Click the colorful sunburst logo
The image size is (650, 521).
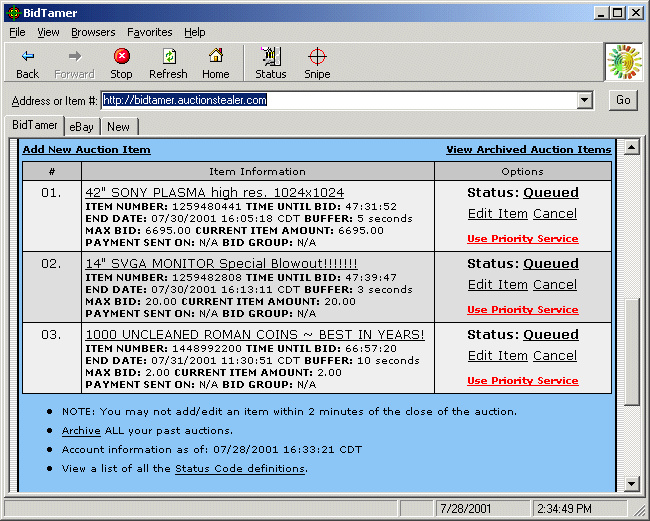click(624, 62)
